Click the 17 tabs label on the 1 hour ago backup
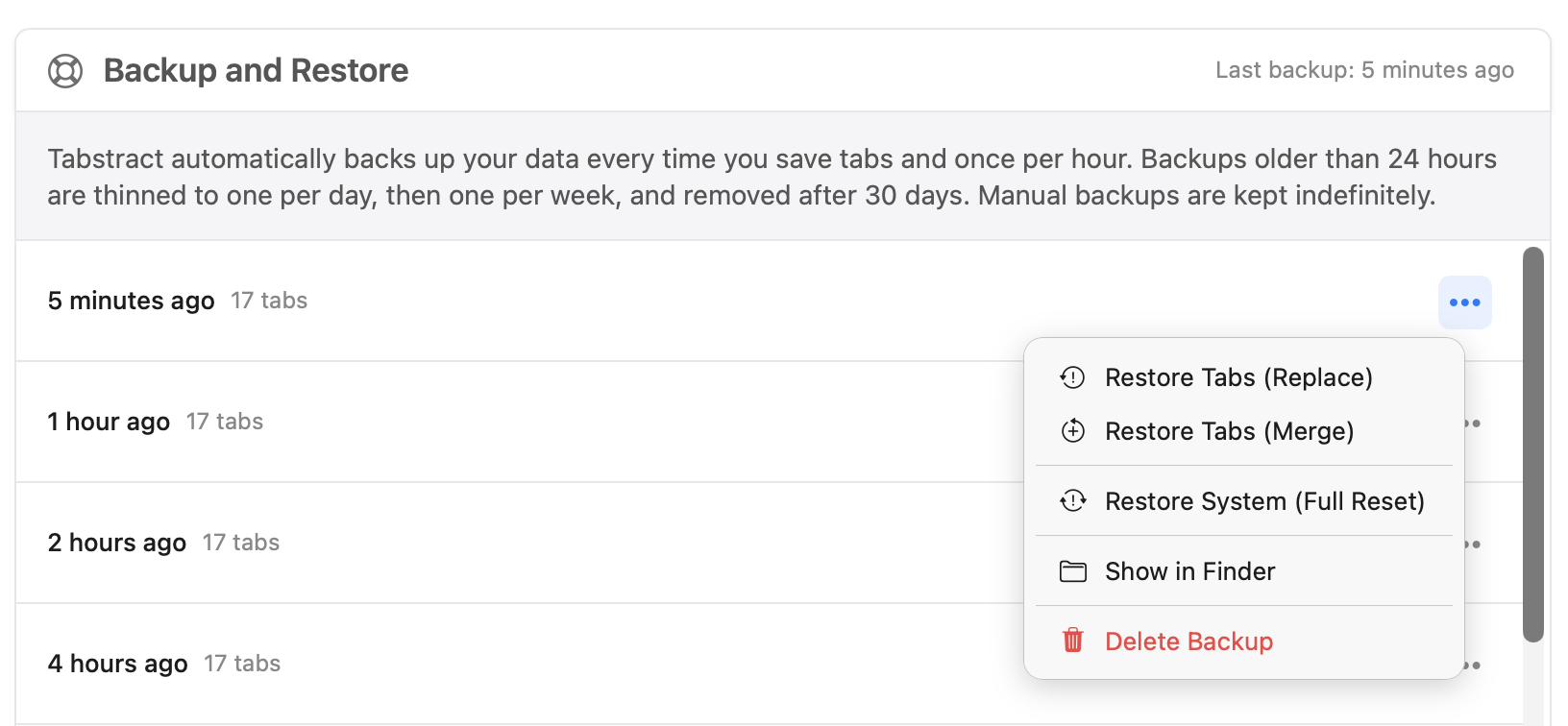Viewport: 1568px width, 726px height. (224, 422)
